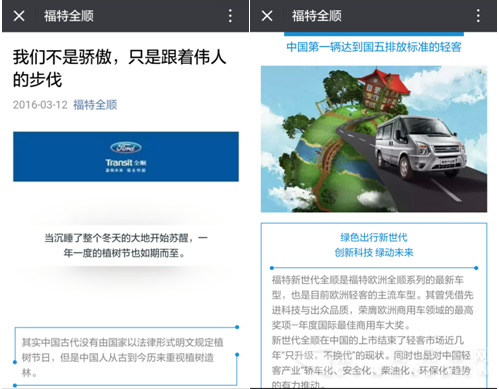Tap the right header title 福特全顺
Screen dimensions: 499x389
317,16
